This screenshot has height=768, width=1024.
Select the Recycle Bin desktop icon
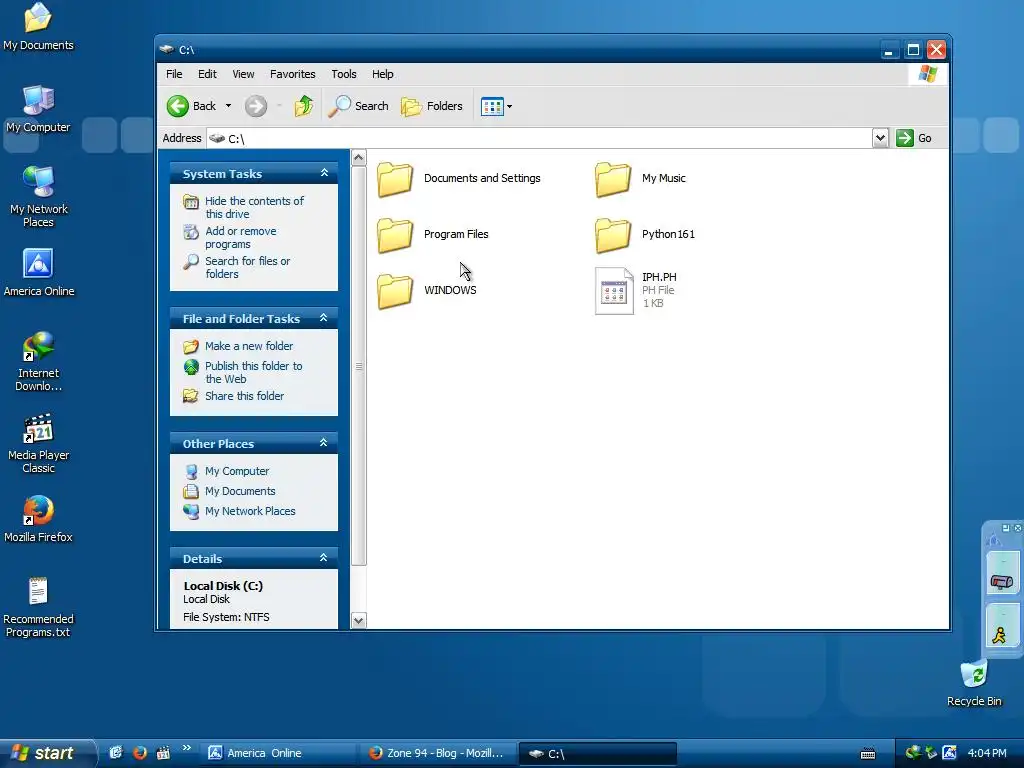click(x=974, y=682)
